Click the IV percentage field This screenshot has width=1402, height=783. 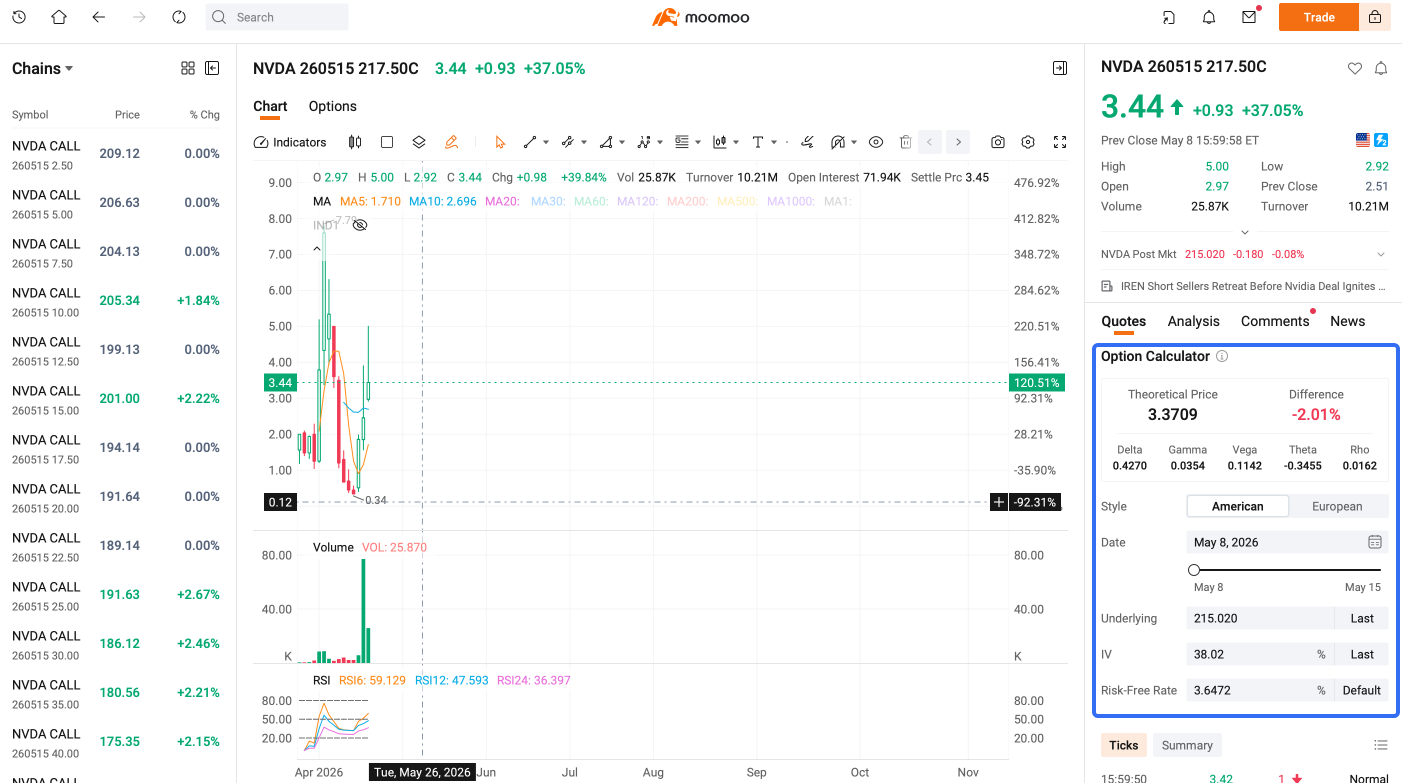[x=1260, y=654]
